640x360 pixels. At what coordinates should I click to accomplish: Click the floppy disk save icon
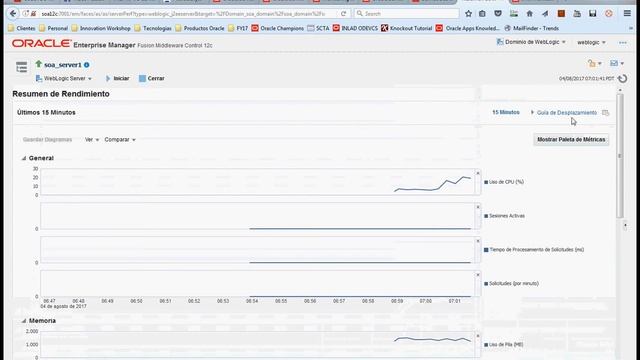coord(593,13)
